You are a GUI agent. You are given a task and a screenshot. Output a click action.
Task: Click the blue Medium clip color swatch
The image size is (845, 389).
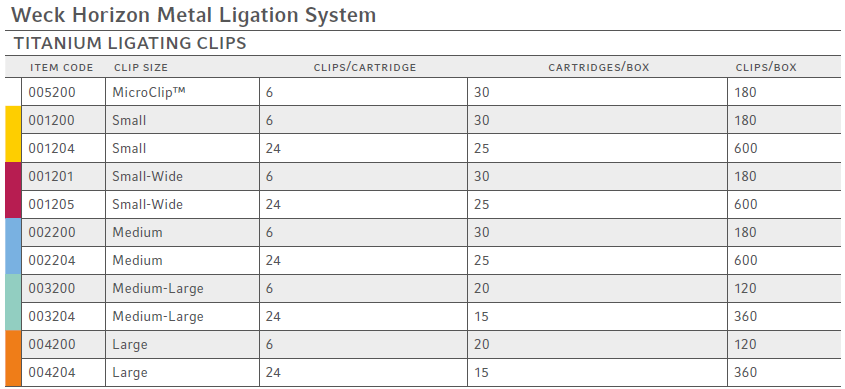click(13, 246)
